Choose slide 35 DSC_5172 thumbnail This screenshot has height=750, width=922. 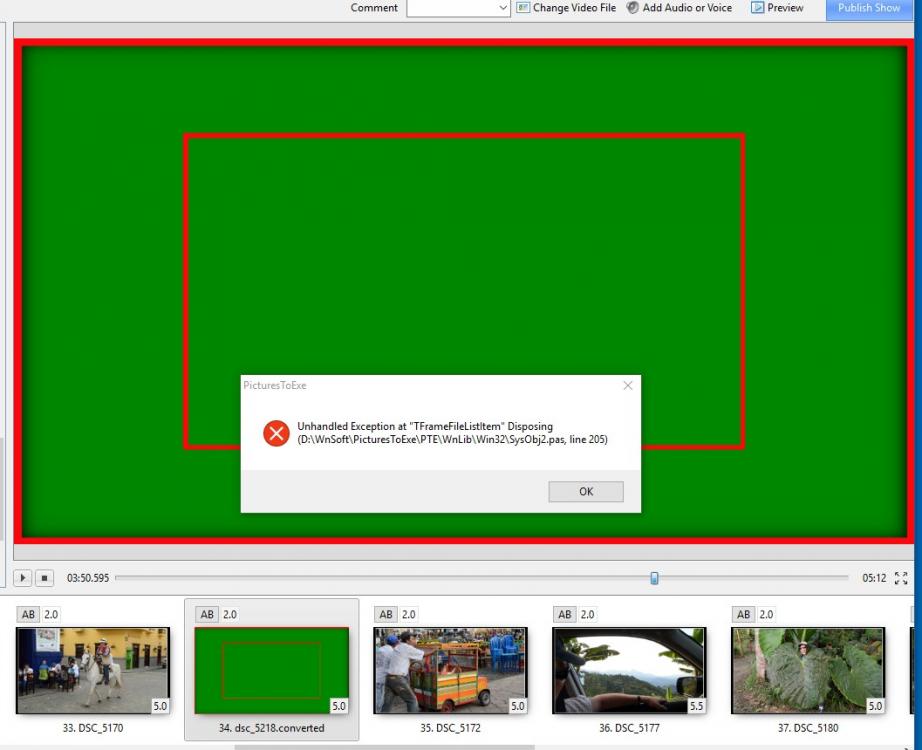pos(450,670)
